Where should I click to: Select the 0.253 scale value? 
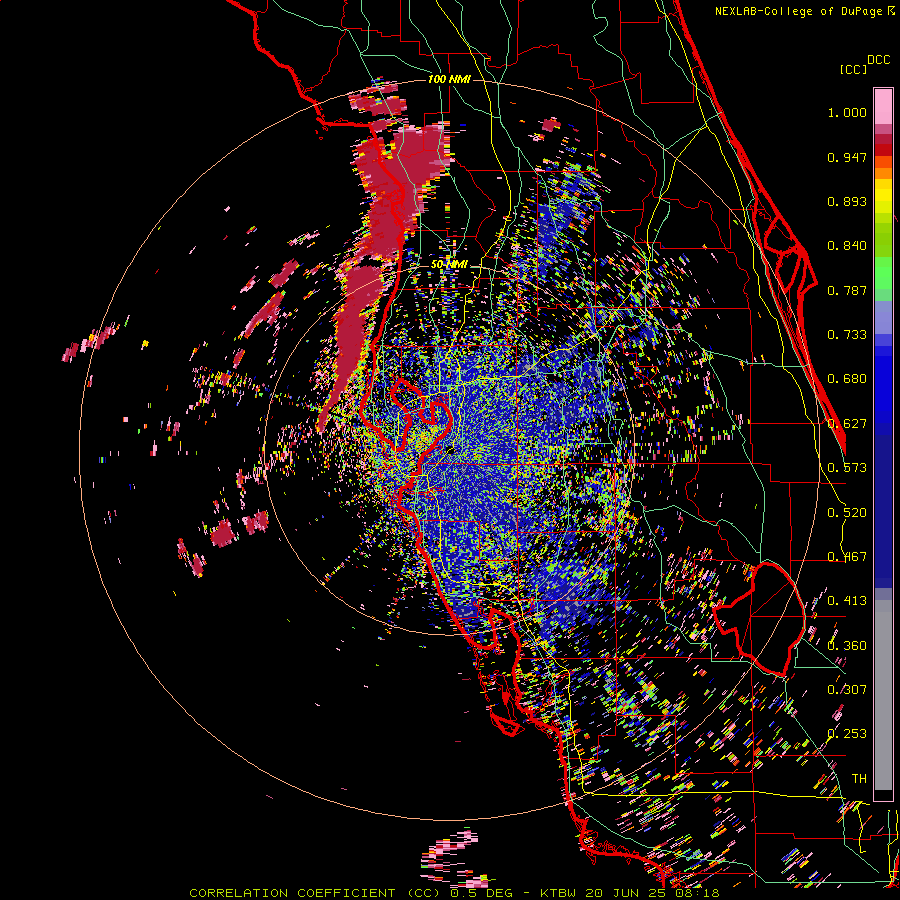tap(847, 734)
